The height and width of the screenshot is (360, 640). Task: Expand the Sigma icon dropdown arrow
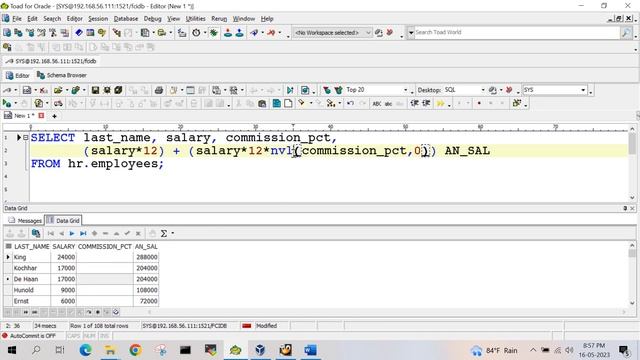[x=173, y=233]
